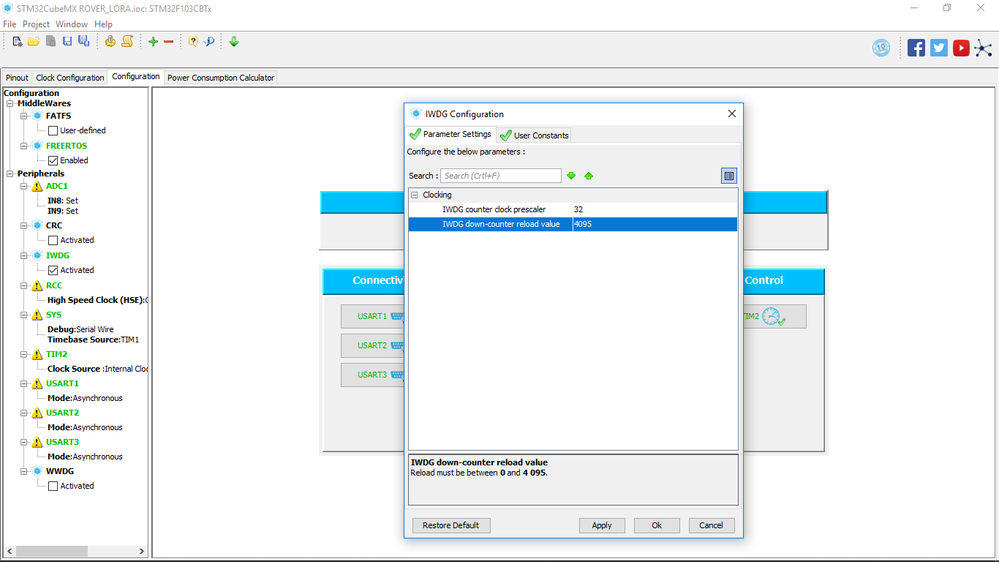999x562 pixels.
Task: Open the Help menu
Action: 103,24
